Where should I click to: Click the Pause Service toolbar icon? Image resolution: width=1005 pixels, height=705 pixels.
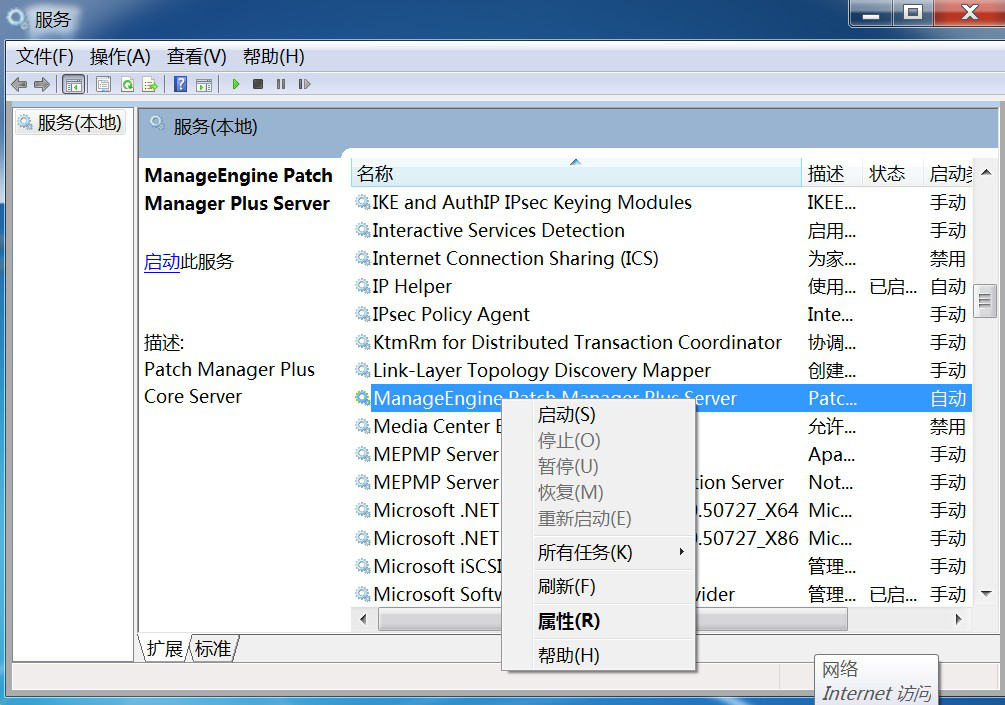tap(281, 84)
